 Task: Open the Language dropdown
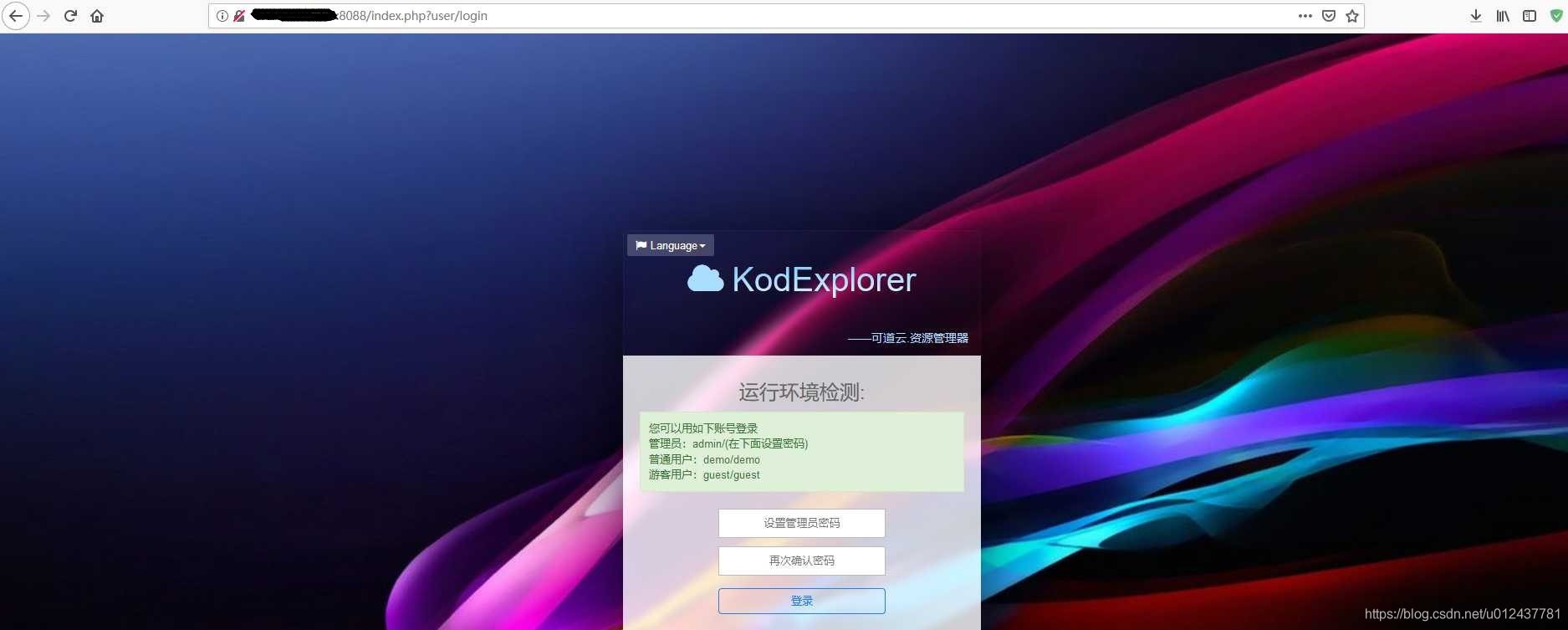pos(671,245)
